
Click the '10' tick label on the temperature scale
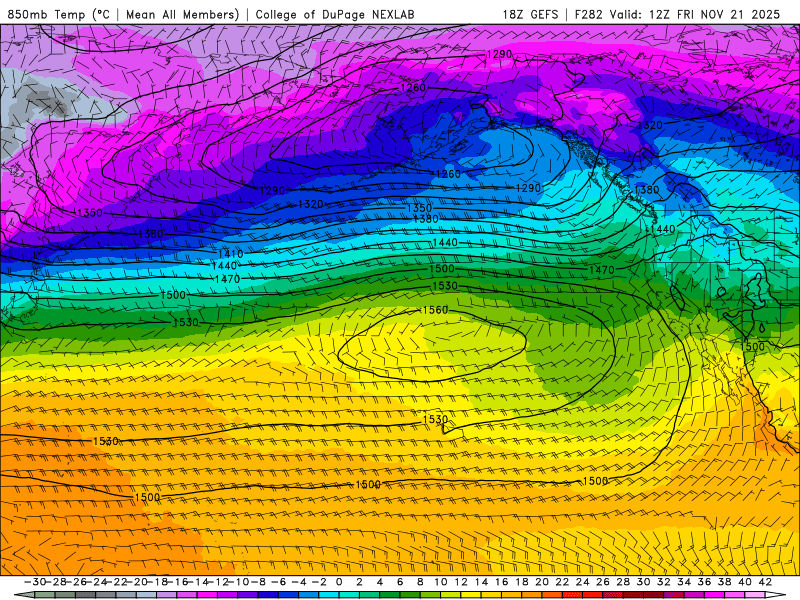click(441, 582)
